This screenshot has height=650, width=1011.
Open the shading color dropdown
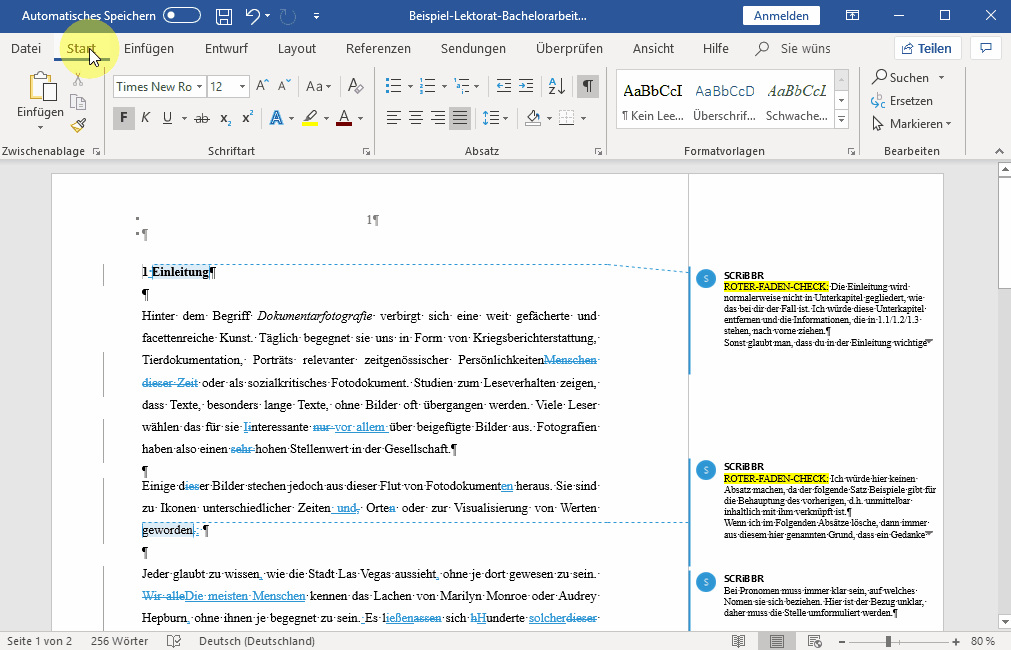pos(549,118)
